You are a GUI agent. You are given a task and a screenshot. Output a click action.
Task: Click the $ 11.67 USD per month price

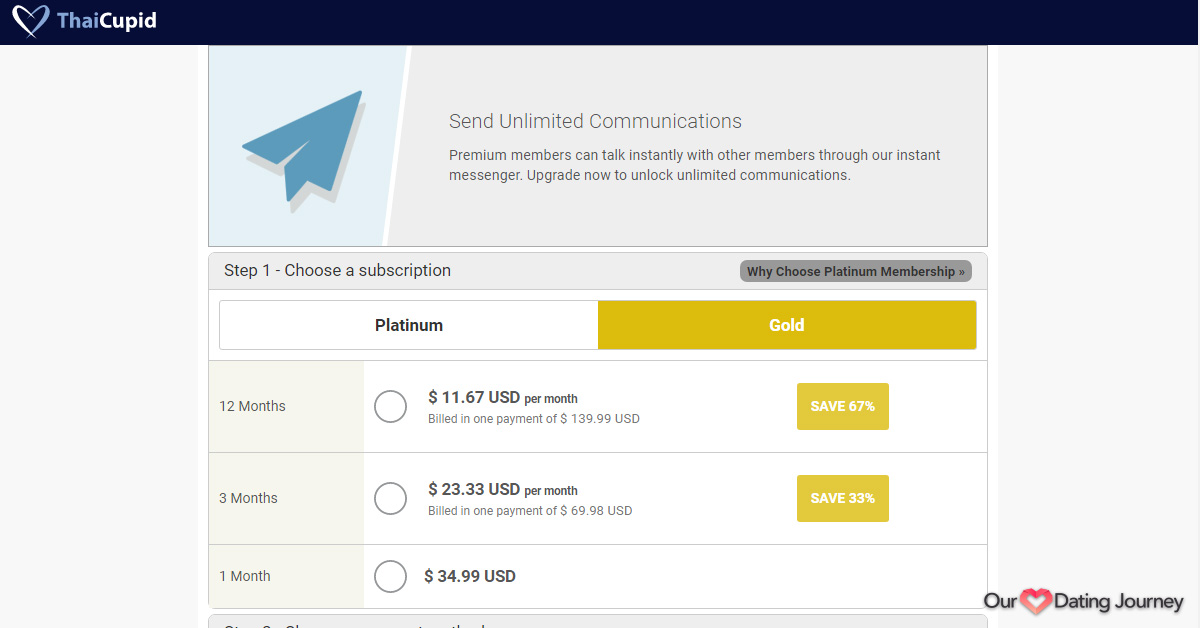tap(502, 397)
